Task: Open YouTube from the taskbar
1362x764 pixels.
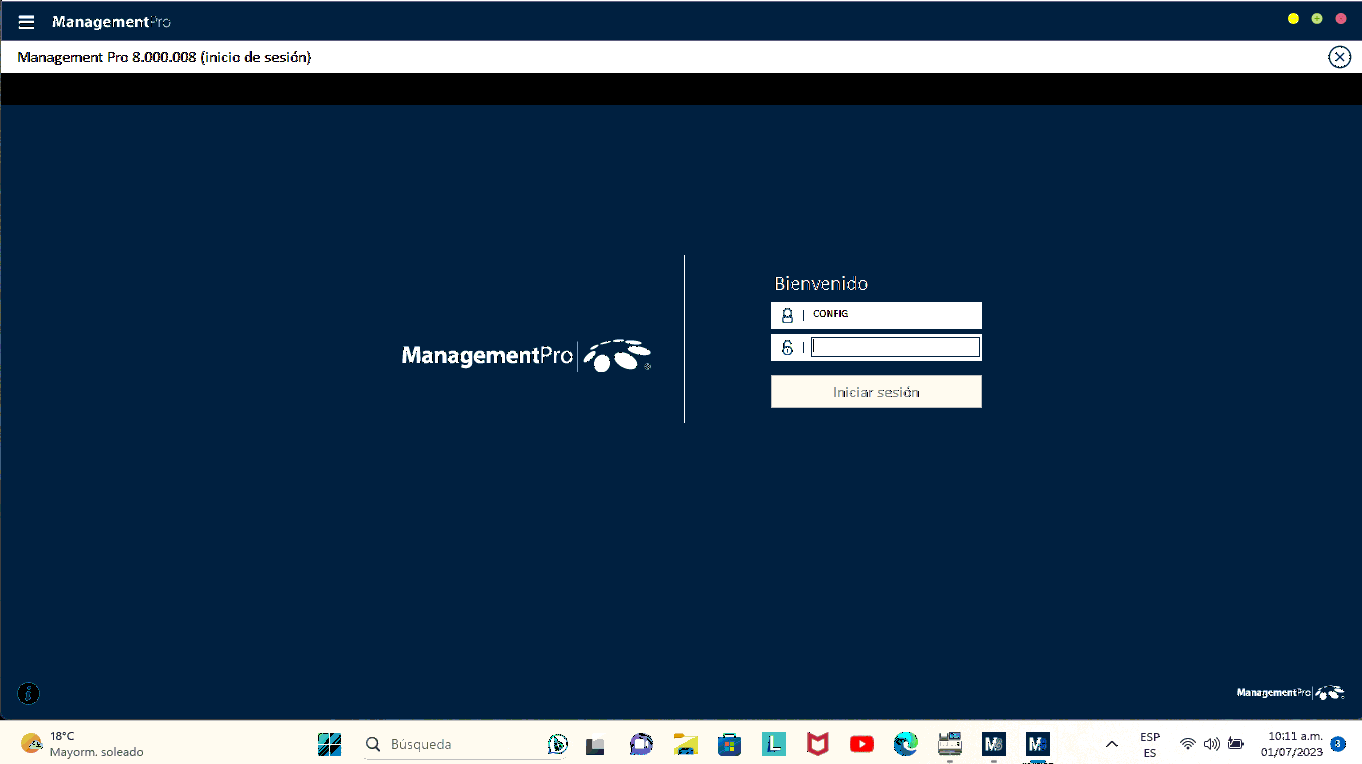Action: (861, 744)
